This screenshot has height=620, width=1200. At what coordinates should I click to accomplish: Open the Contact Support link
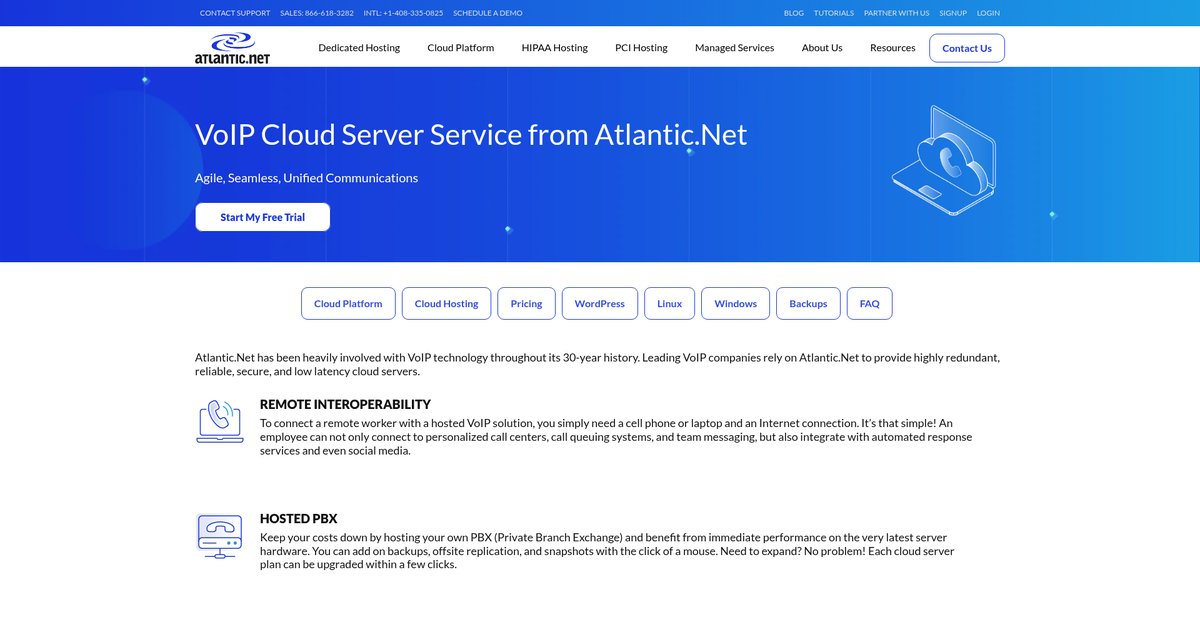(235, 13)
